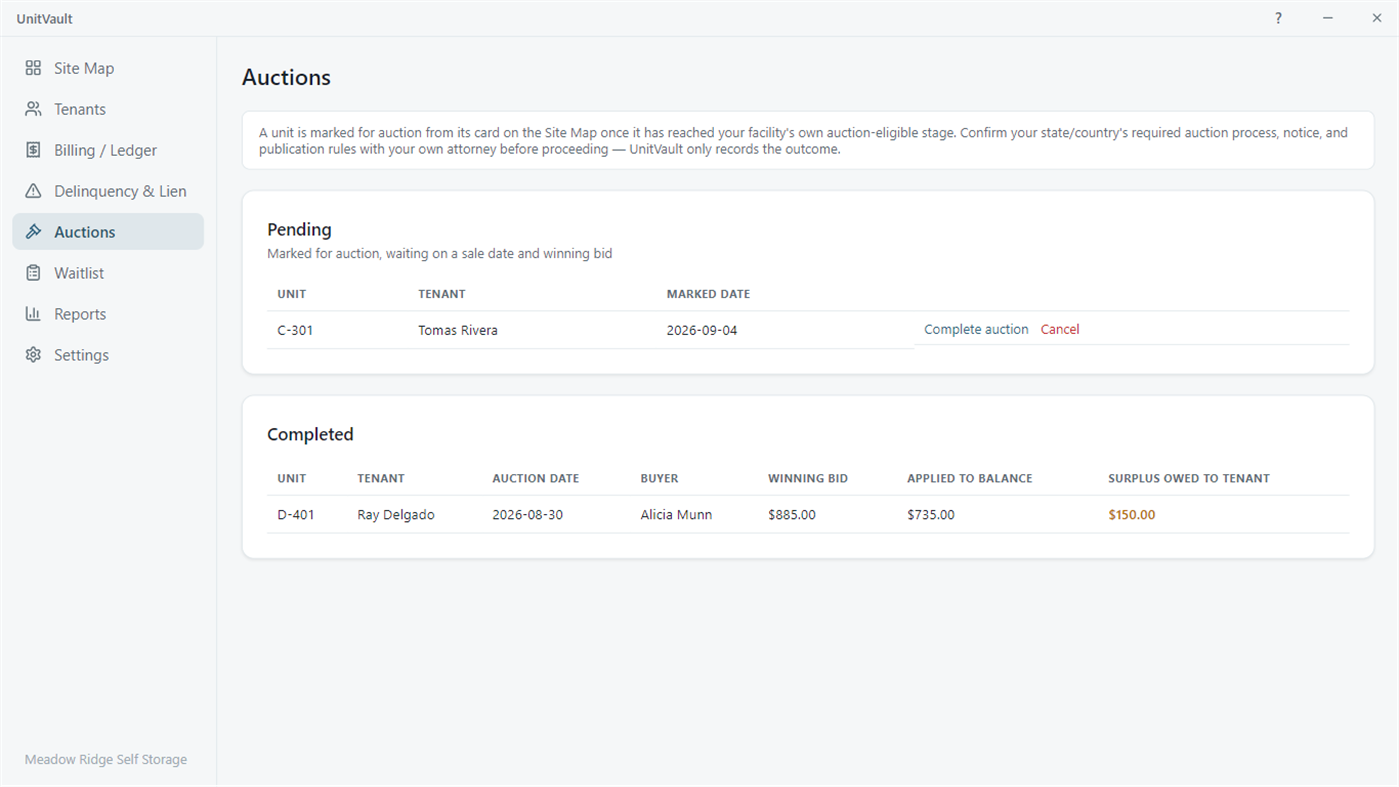This screenshot has height=787, width=1399.
Task: Click auction date 2026-08-30
Action: (x=528, y=515)
